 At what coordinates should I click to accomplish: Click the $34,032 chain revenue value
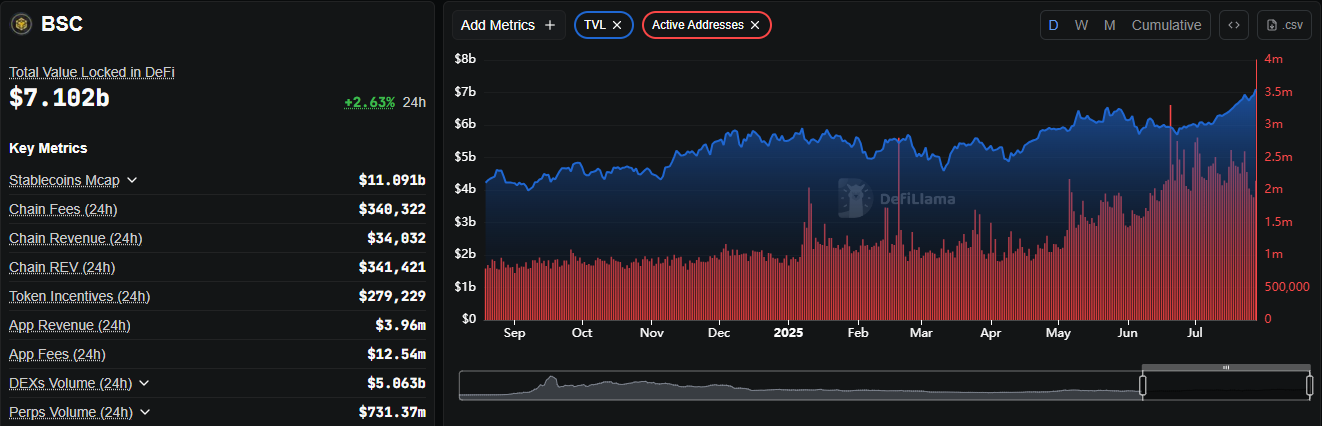(396, 238)
